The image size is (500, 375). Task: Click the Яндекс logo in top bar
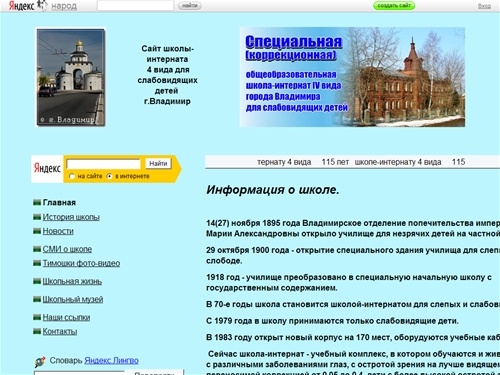(x=22, y=6)
